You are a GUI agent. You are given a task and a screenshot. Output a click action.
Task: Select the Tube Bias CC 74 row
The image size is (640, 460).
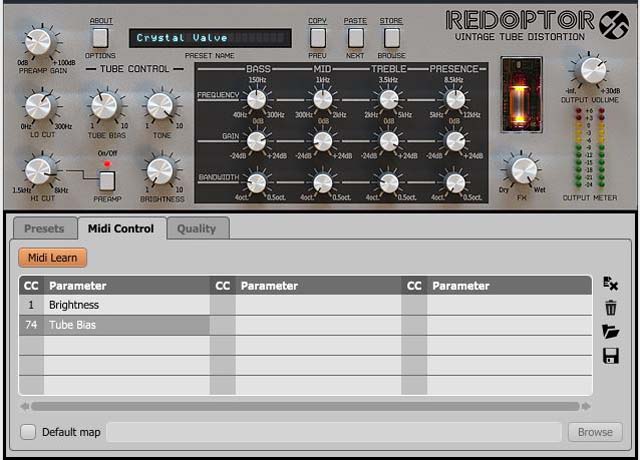click(115, 325)
